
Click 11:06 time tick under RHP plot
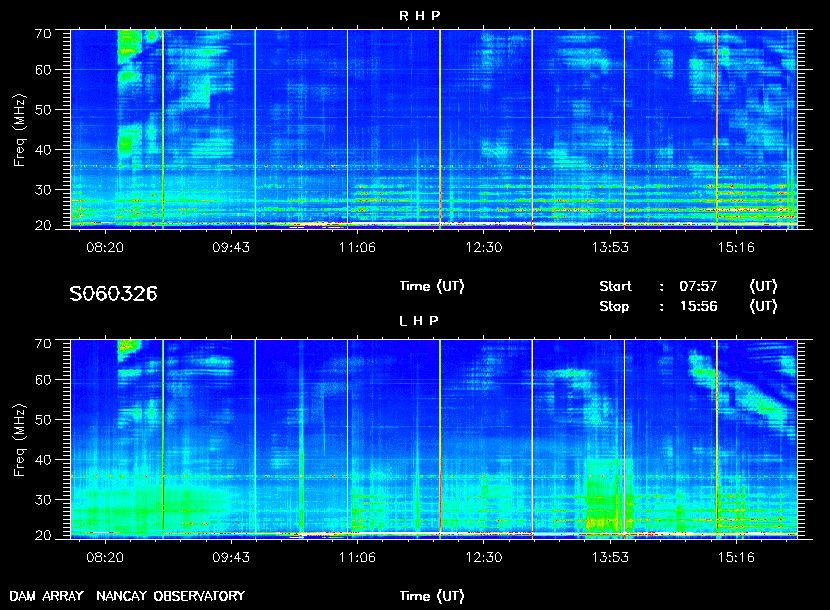click(x=357, y=247)
